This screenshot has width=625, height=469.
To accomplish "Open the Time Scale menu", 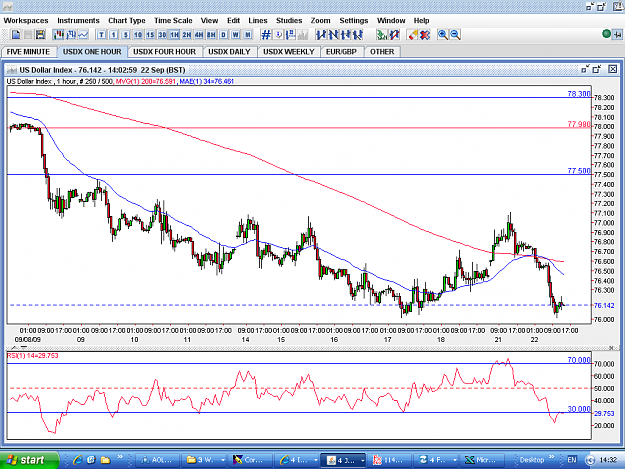I will tap(173, 20).
